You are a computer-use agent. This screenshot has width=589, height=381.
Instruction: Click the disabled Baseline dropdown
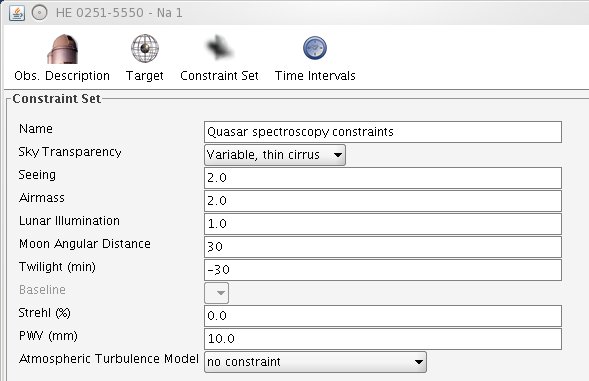(216, 293)
